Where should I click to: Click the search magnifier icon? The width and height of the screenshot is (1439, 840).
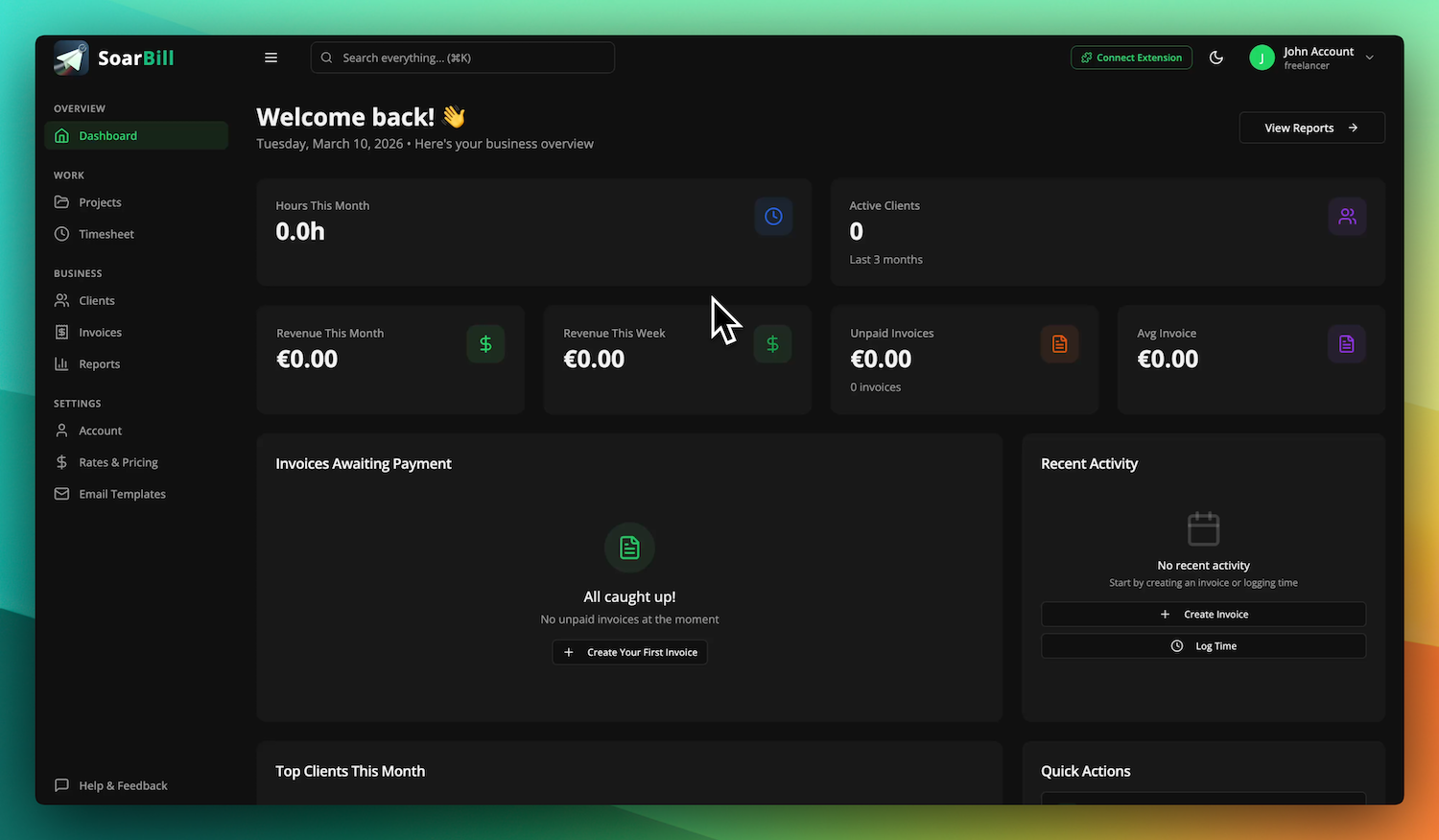[326, 58]
